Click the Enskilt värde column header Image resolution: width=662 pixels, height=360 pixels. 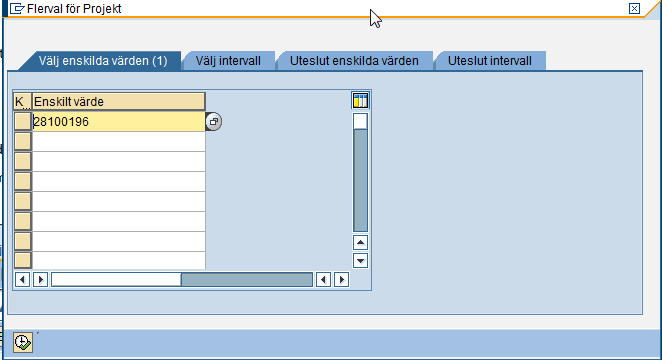(x=119, y=102)
